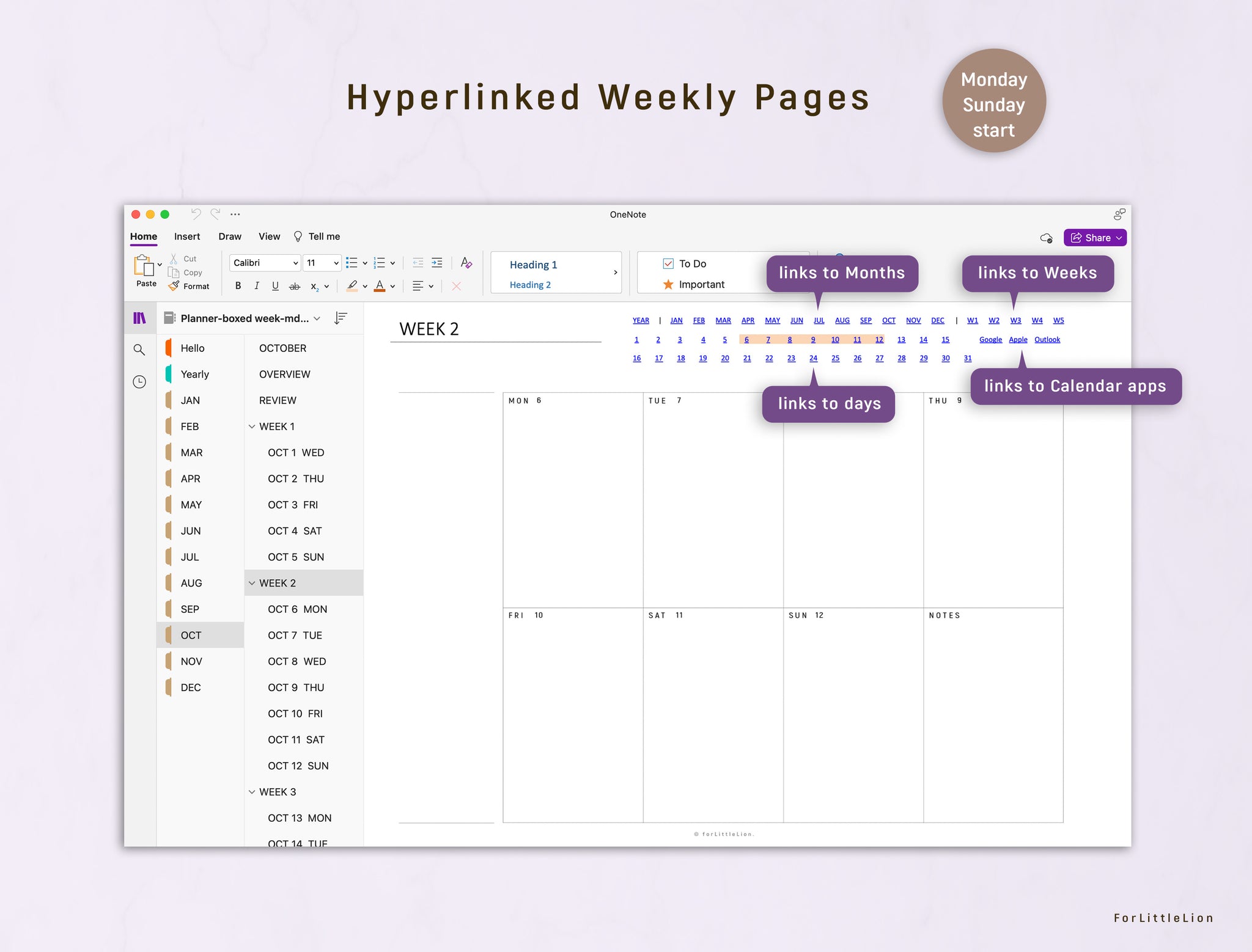This screenshot has width=1252, height=952.
Task: Apply strikethrough formatting
Action: point(295,286)
